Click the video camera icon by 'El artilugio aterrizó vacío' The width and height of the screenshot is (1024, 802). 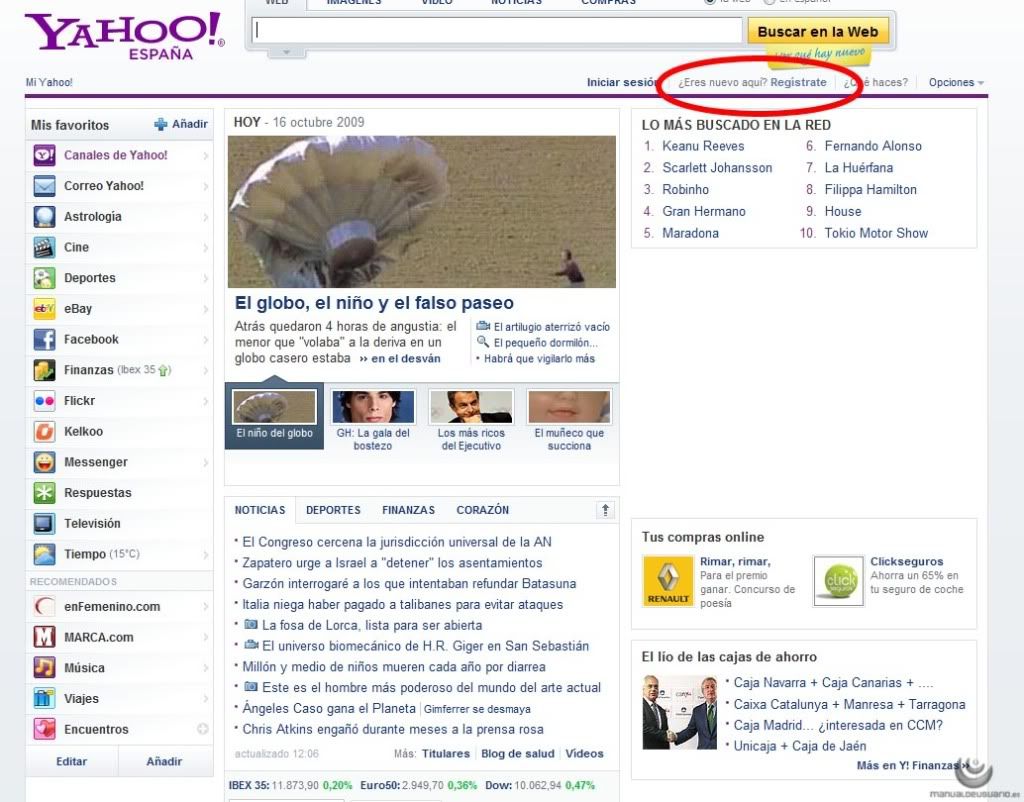point(483,326)
